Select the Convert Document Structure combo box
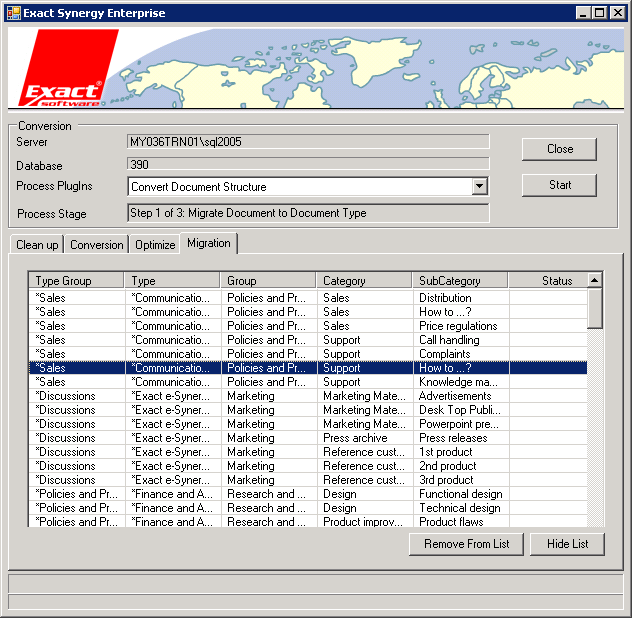 [308, 186]
